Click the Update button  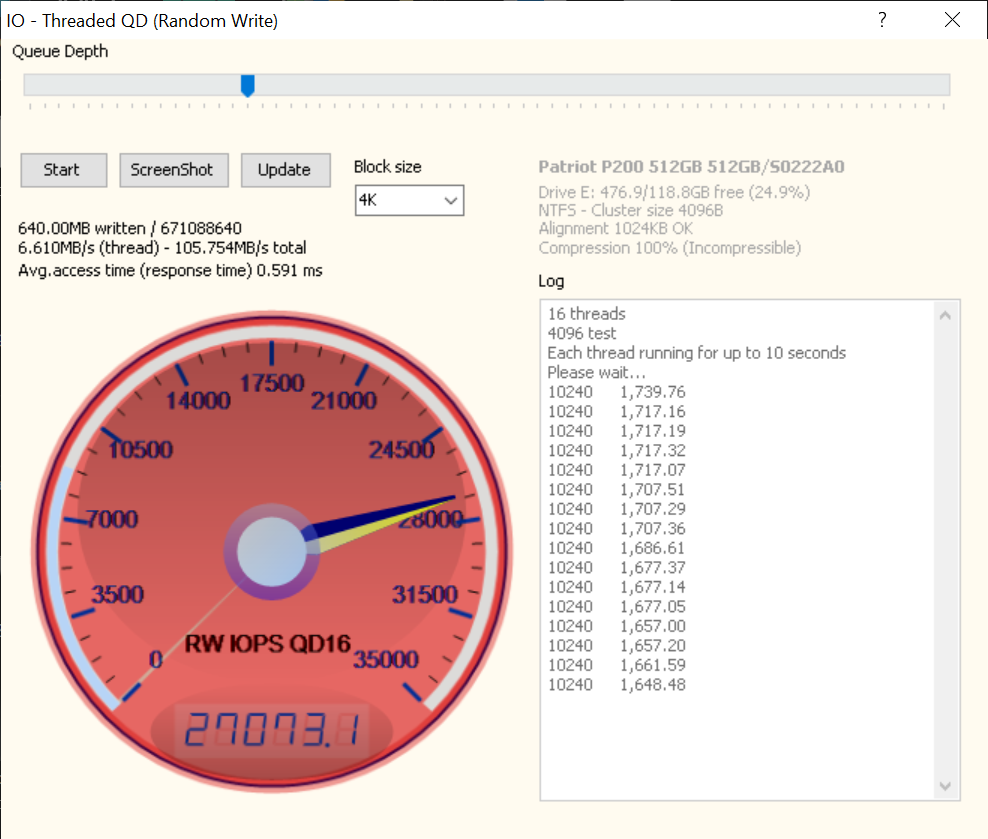tap(285, 170)
